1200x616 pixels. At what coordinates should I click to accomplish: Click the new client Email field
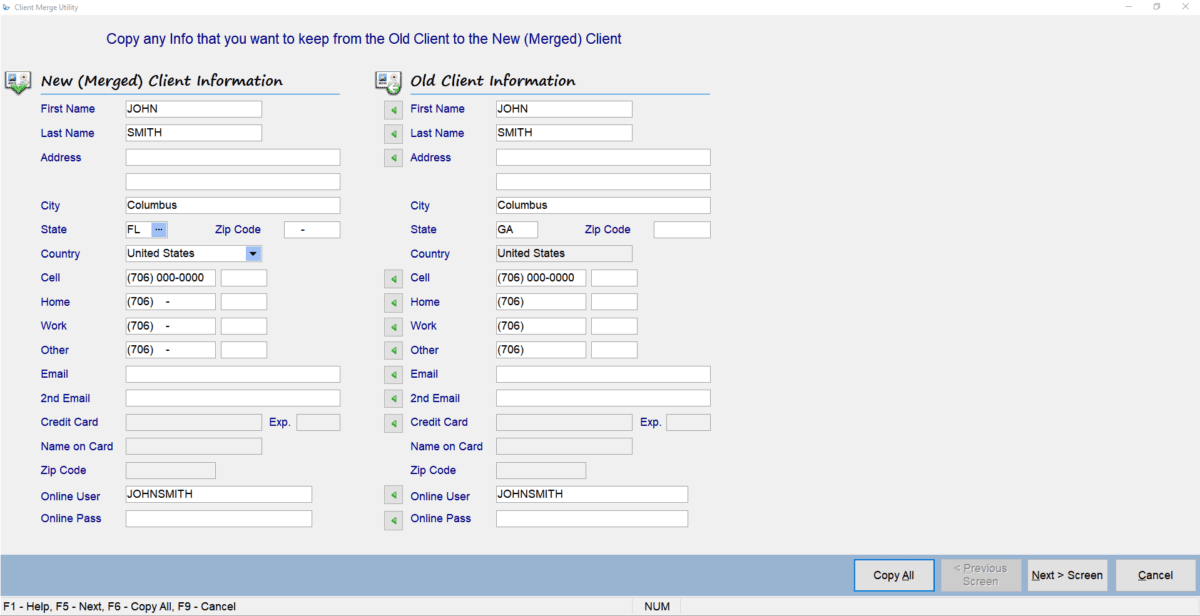pyautogui.click(x=233, y=374)
